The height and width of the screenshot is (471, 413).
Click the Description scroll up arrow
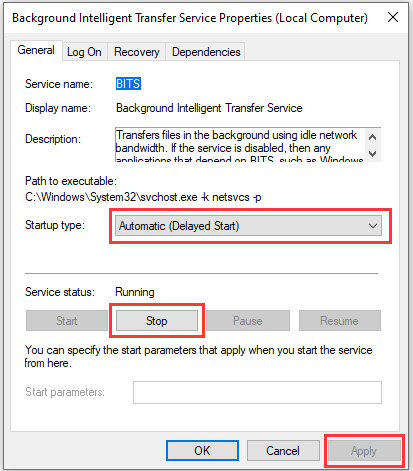[x=373, y=137]
